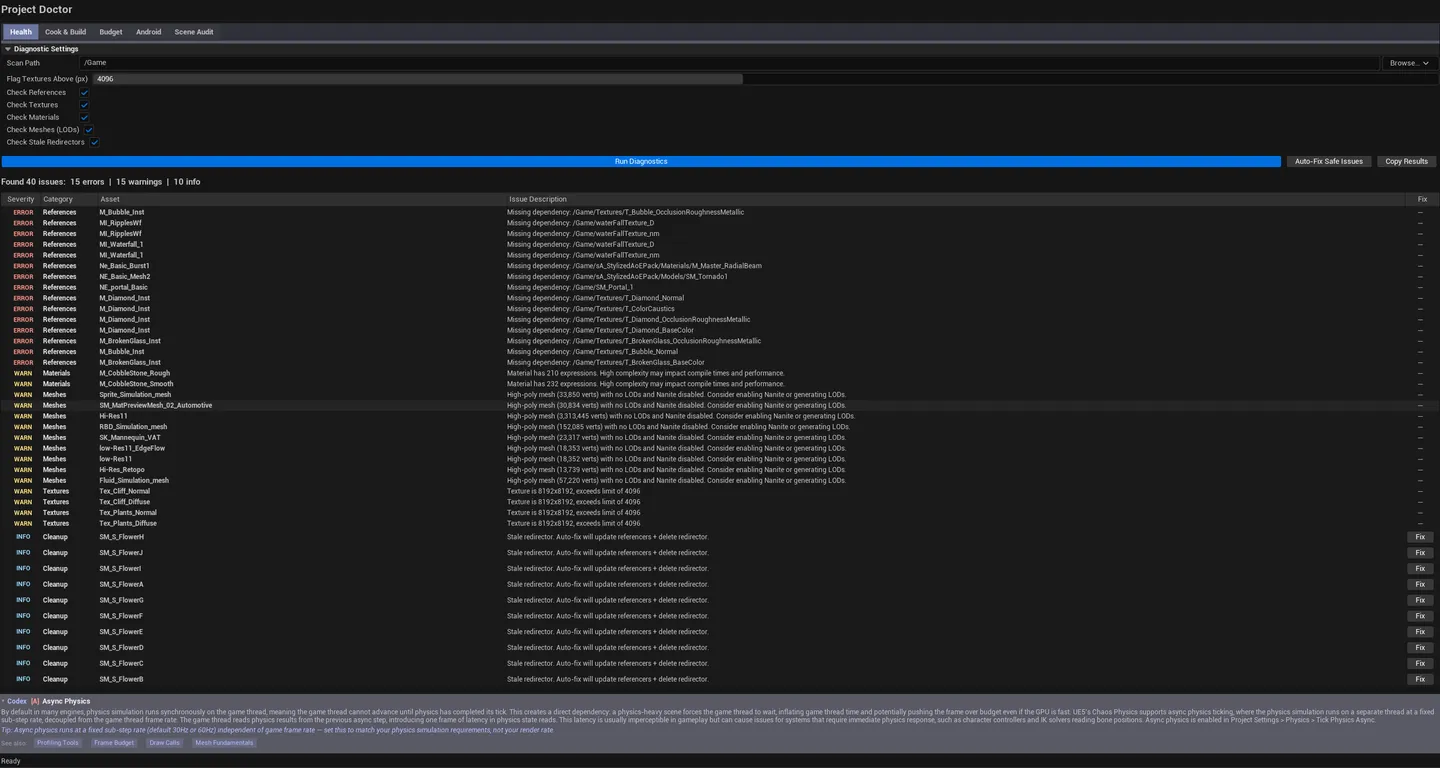Collapse the Codex Async Physics panel
The image size is (1440, 768).
[3, 701]
